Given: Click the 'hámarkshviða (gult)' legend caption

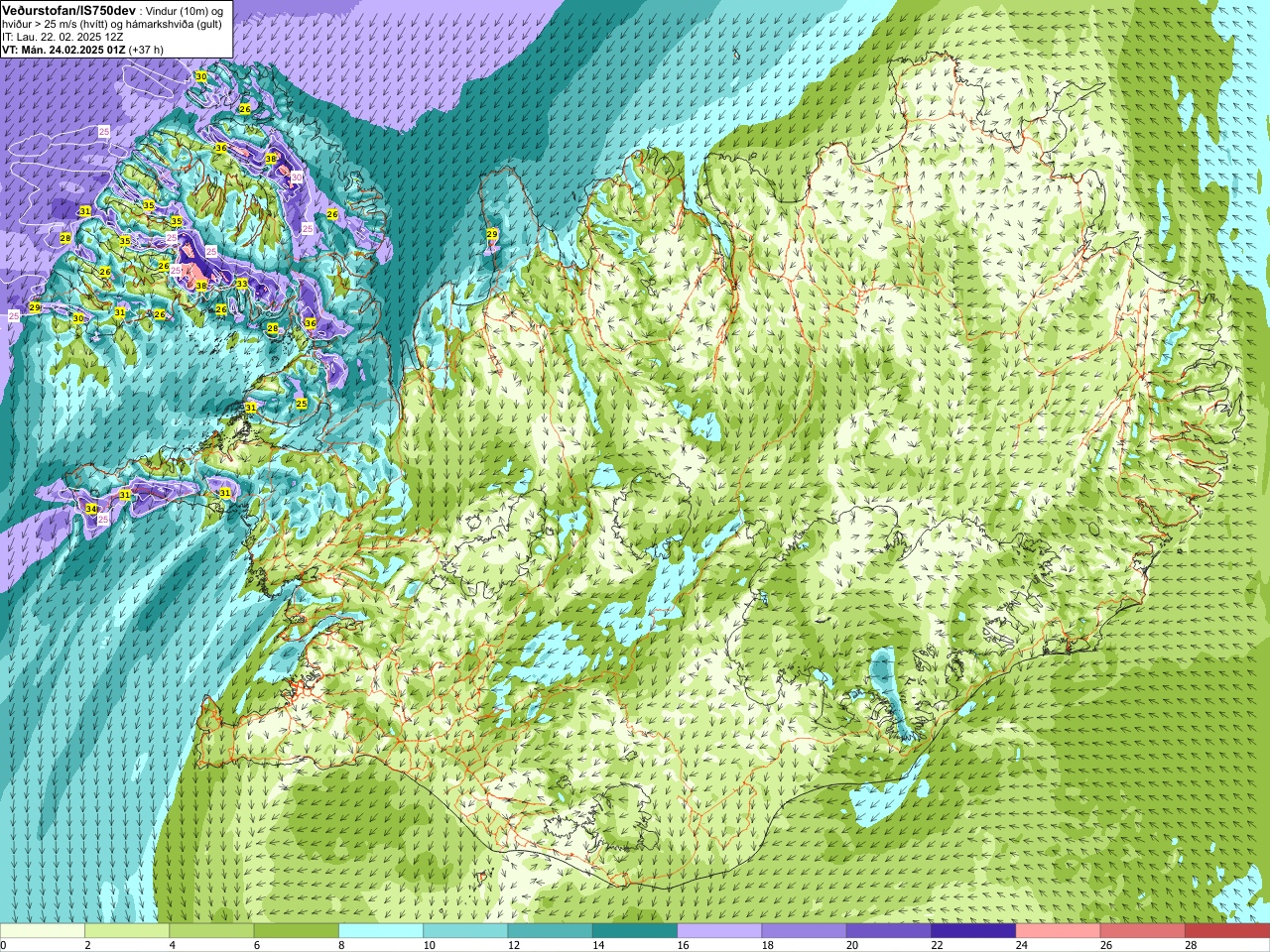Looking at the screenshot, I should (x=176, y=24).
